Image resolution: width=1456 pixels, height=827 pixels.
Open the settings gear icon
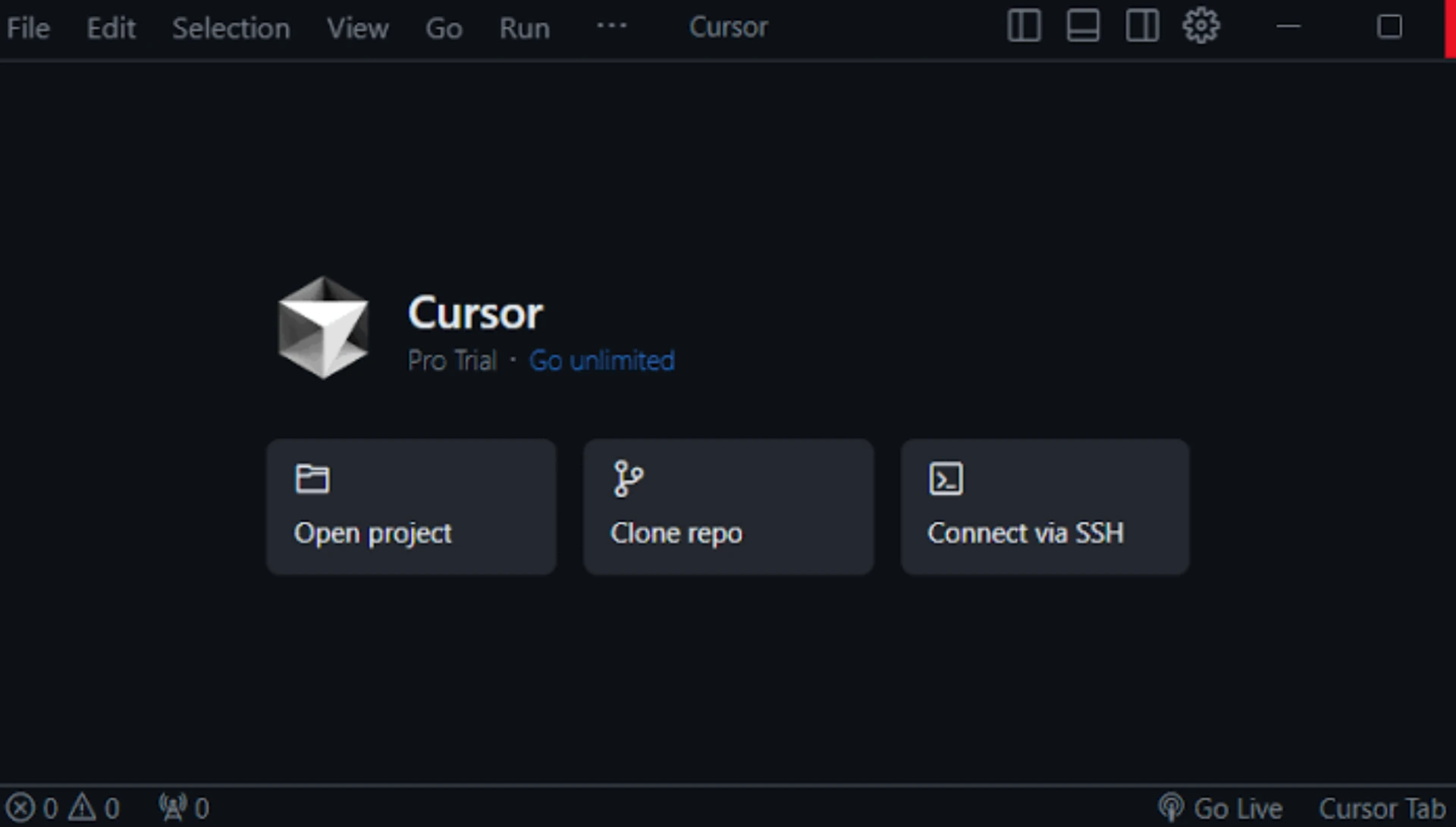1201,27
